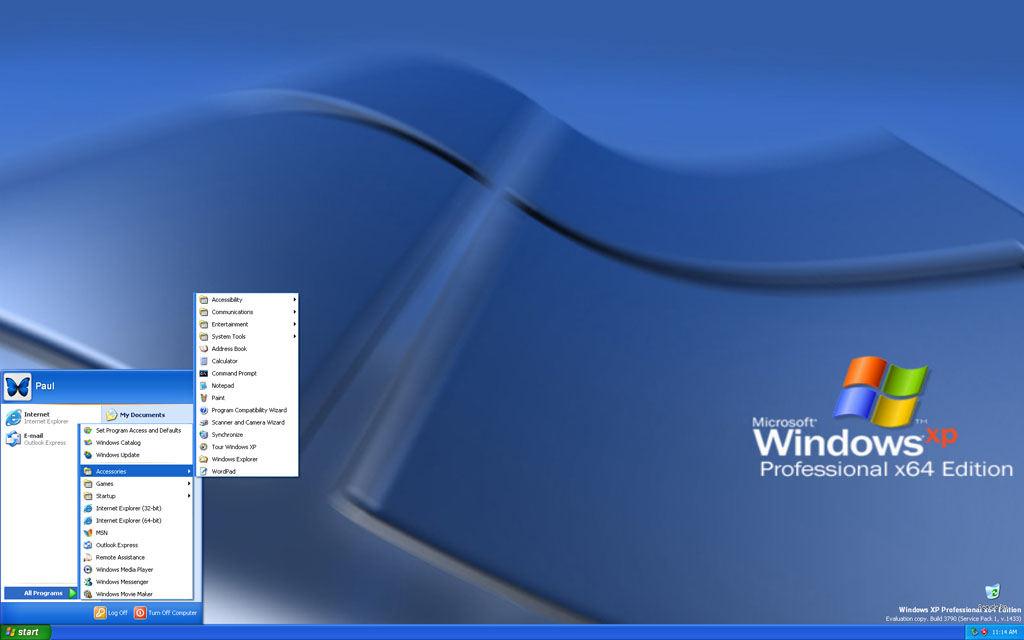
Task: Open the Address Book icon
Action: (204, 349)
